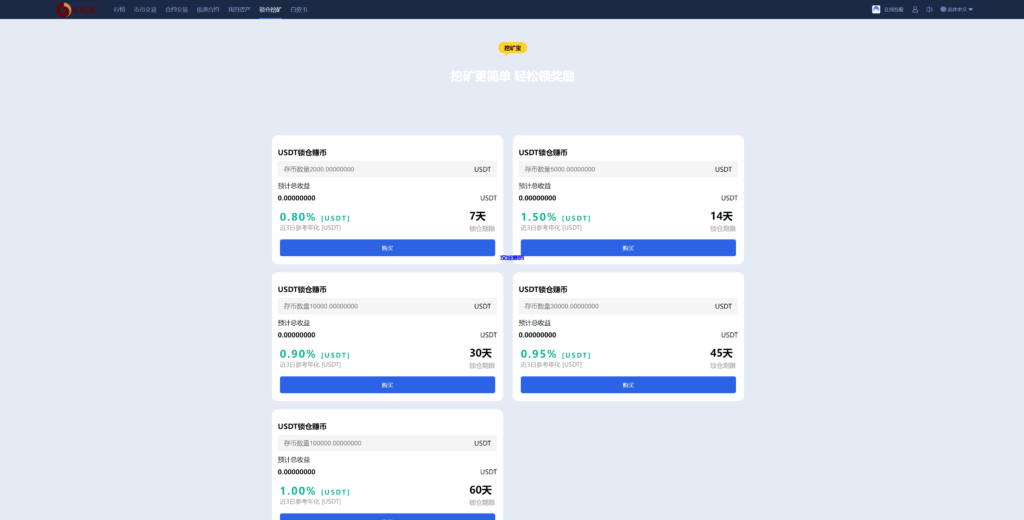Purchase the 45天 0.95% plan
The height and width of the screenshot is (520, 1024).
[628, 385]
